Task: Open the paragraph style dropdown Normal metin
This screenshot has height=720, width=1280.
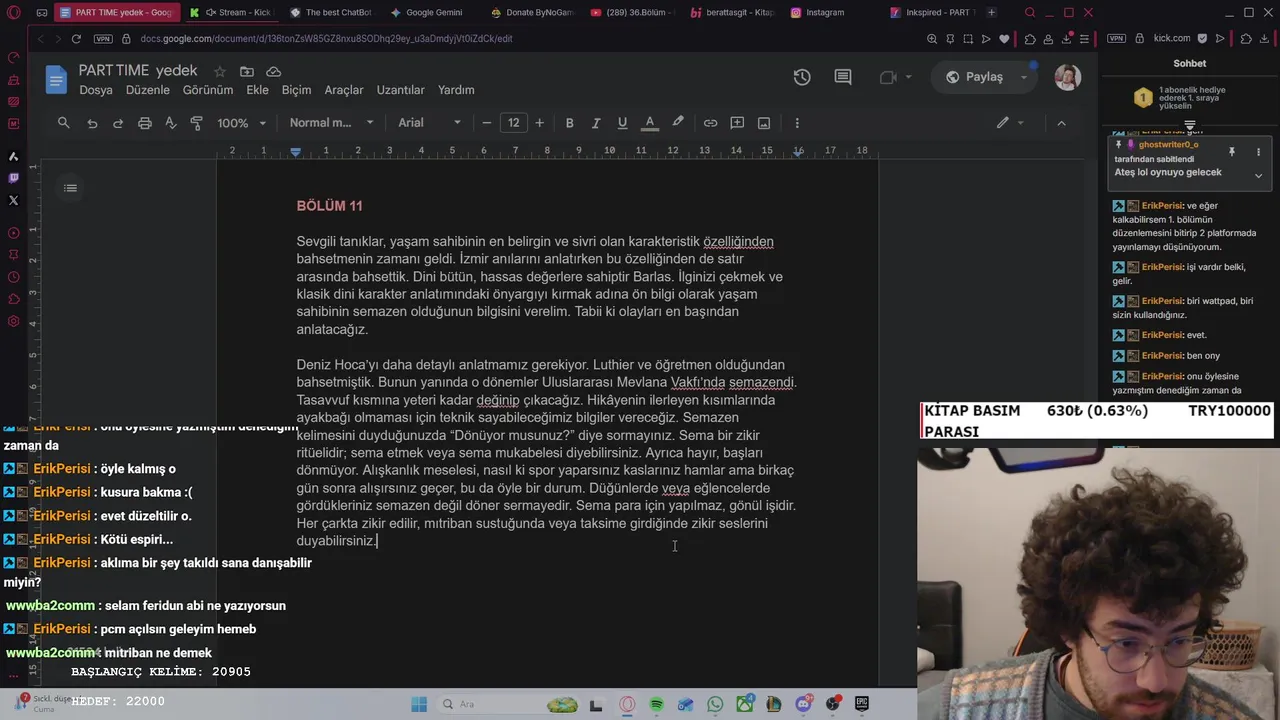Action: click(331, 123)
